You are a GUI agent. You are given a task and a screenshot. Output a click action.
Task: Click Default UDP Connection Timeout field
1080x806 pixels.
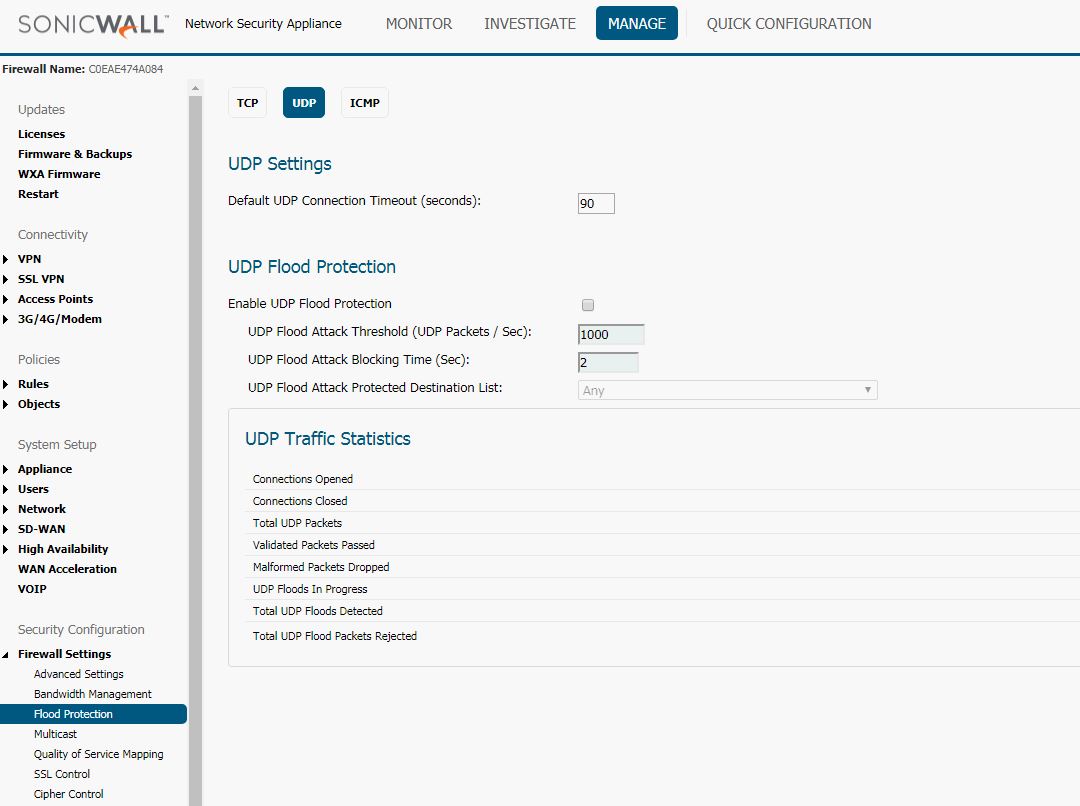(x=596, y=203)
